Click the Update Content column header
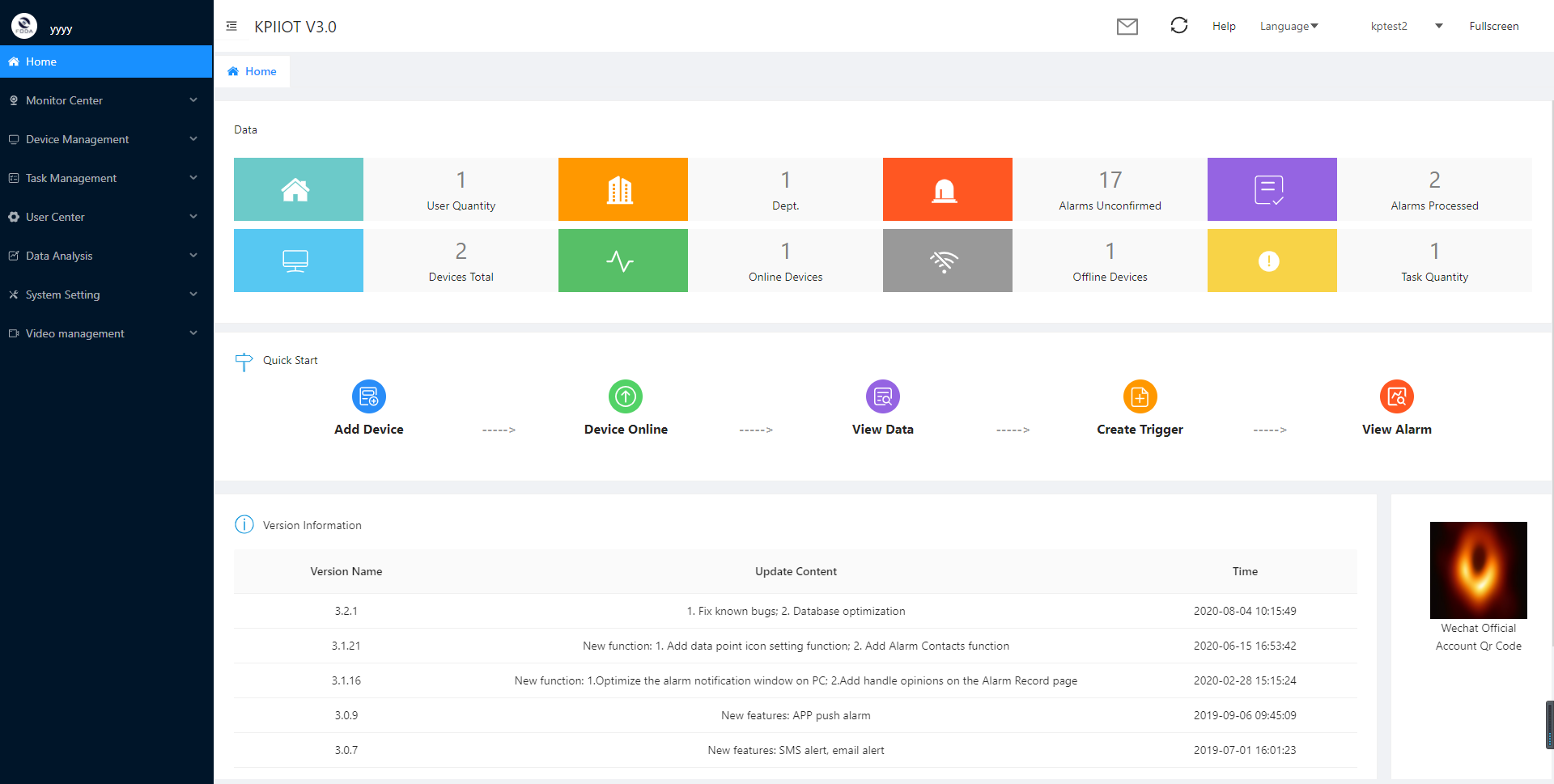 pyautogui.click(x=796, y=571)
